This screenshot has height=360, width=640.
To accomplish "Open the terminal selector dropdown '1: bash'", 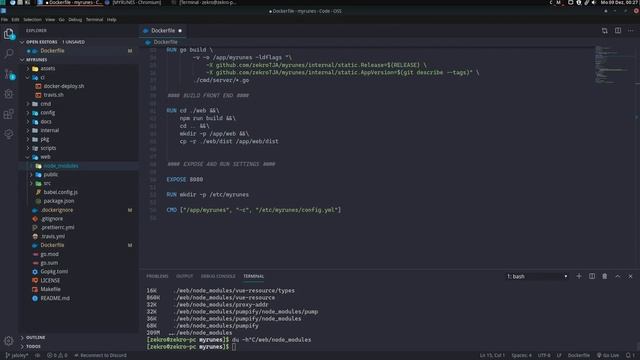I will point(537,276).
